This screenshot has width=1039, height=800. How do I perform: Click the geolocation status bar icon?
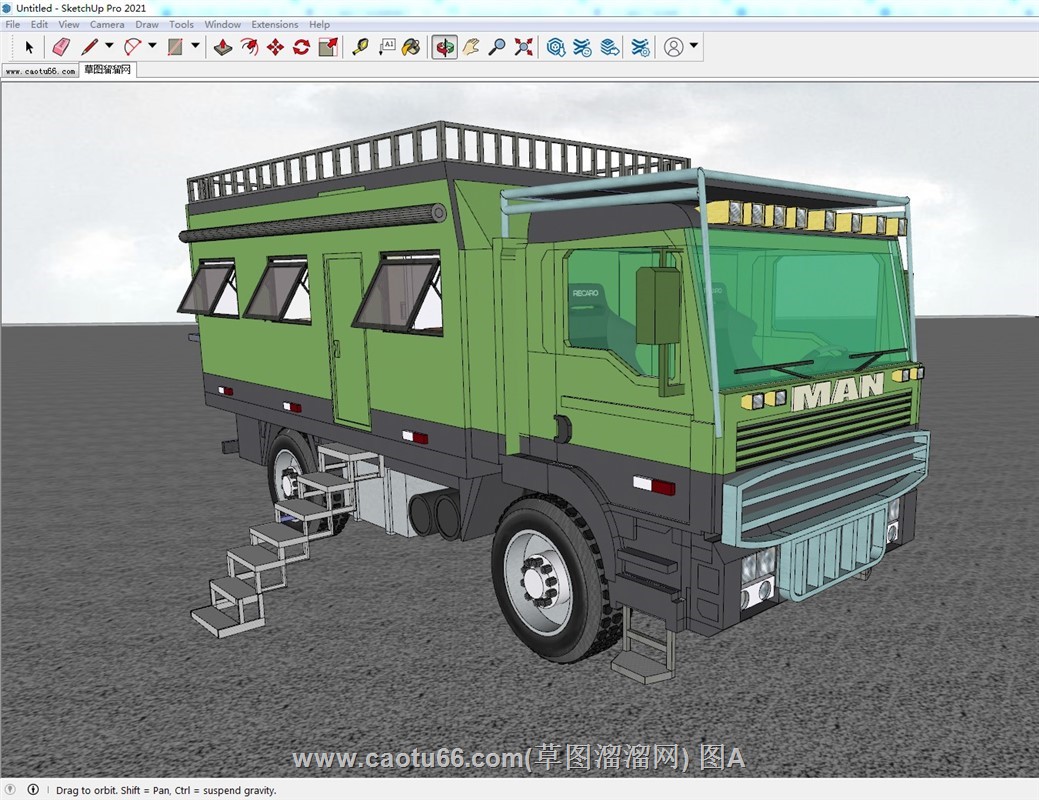click(x=11, y=789)
